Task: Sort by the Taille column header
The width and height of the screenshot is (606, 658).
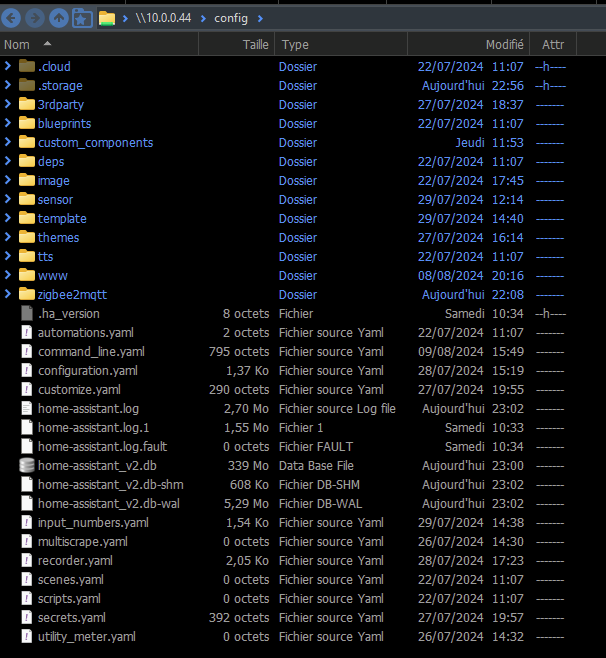Action: coord(256,45)
